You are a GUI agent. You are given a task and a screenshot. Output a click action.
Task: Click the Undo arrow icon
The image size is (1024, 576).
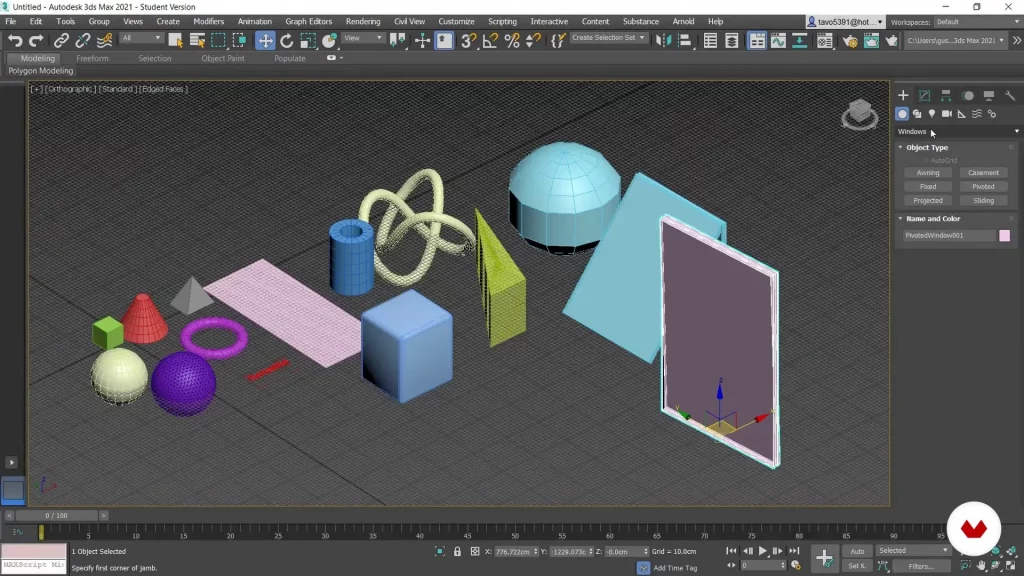pyautogui.click(x=14, y=40)
